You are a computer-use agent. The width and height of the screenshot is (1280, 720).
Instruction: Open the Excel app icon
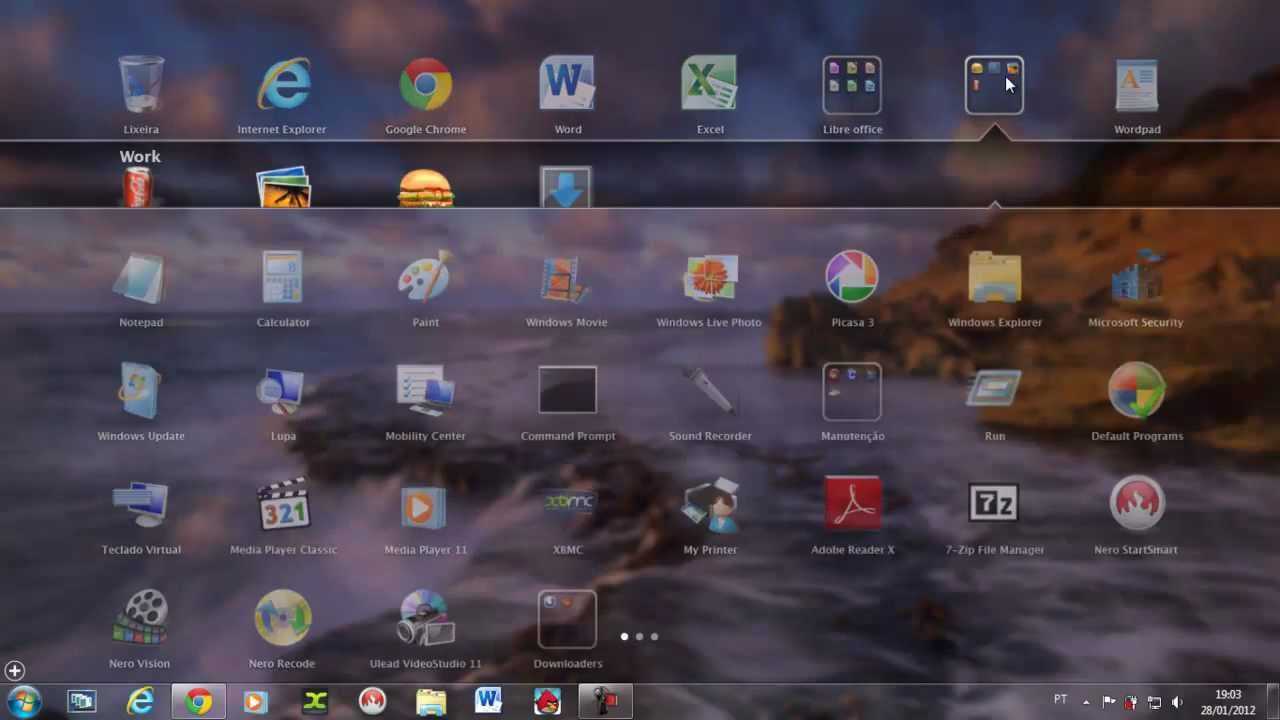(710, 85)
